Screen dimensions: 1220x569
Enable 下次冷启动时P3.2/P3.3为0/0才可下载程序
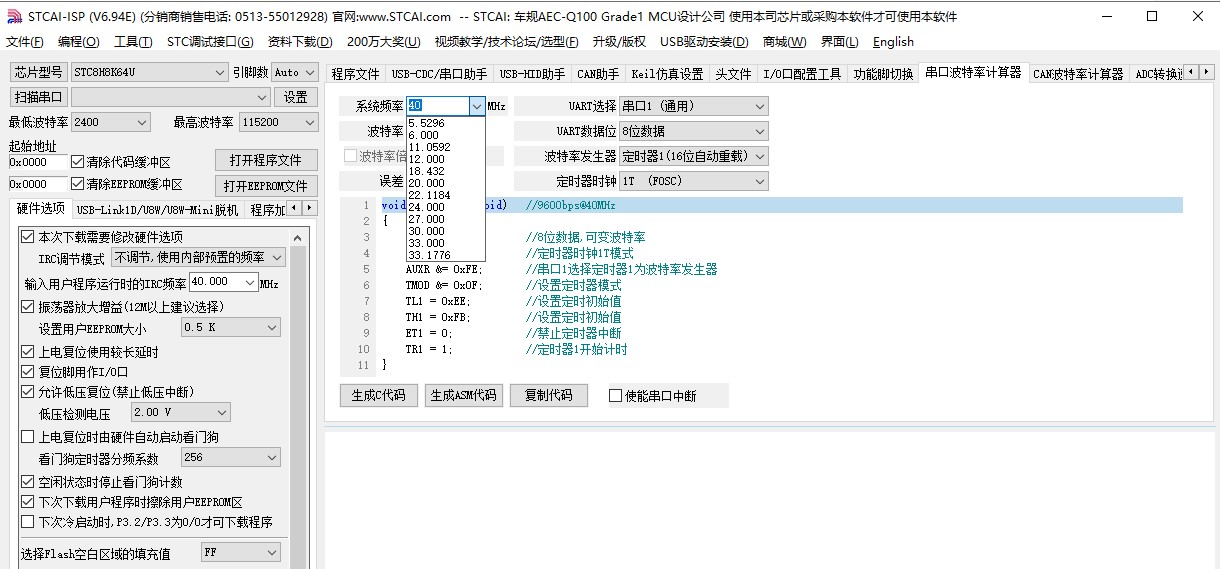click(x=28, y=522)
